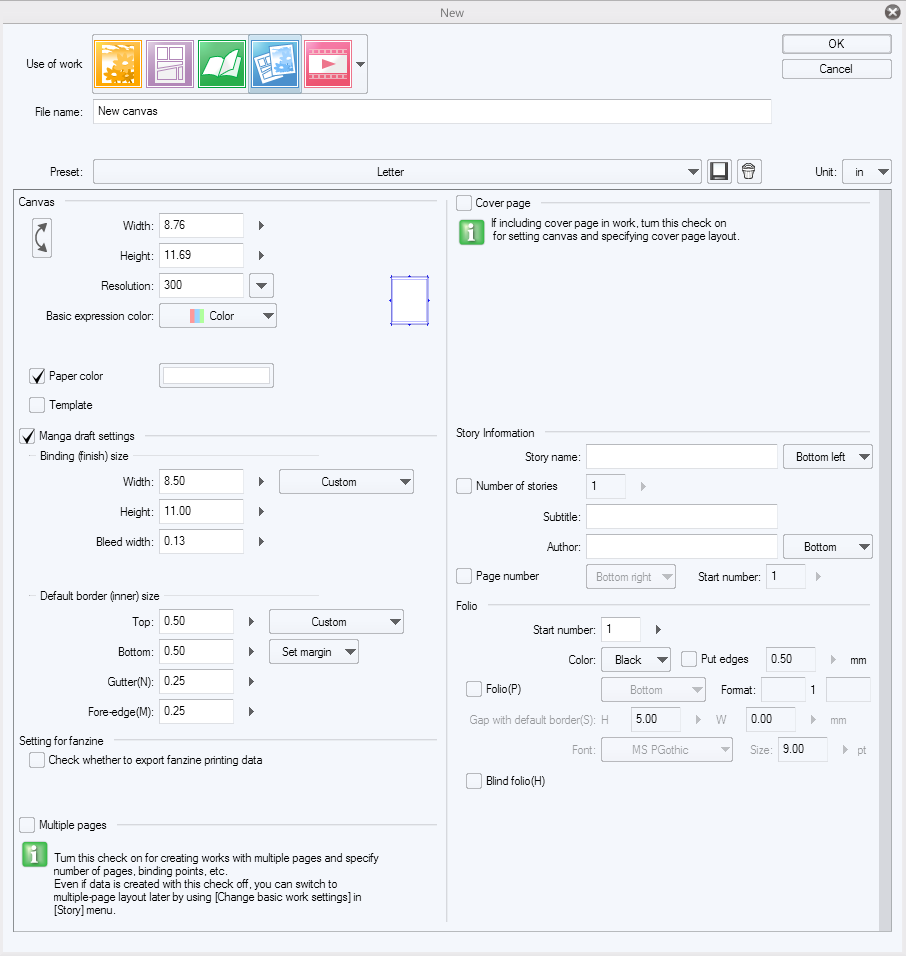906x956 pixels.
Task: Enable the Template checkbox
Action: 37,405
